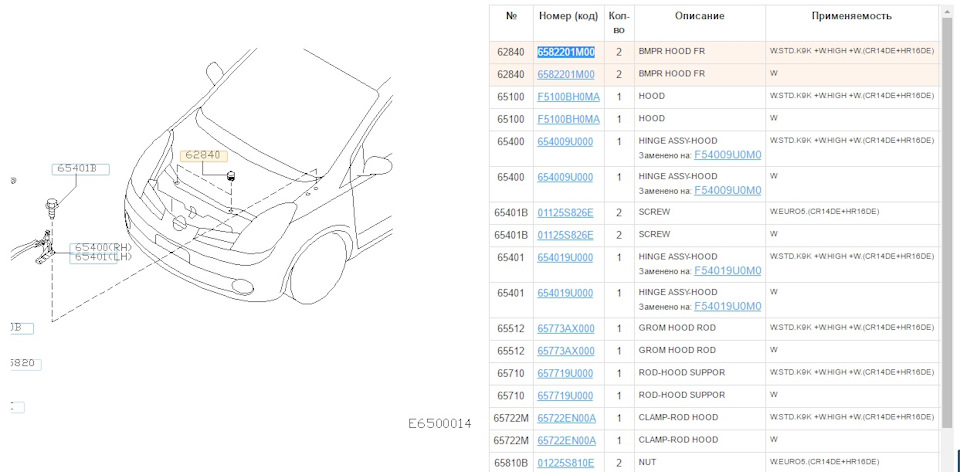Image resolution: width=960 pixels, height=472 pixels.
Task: Select the 65401B callout label in diagram
Action: [80, 169]
